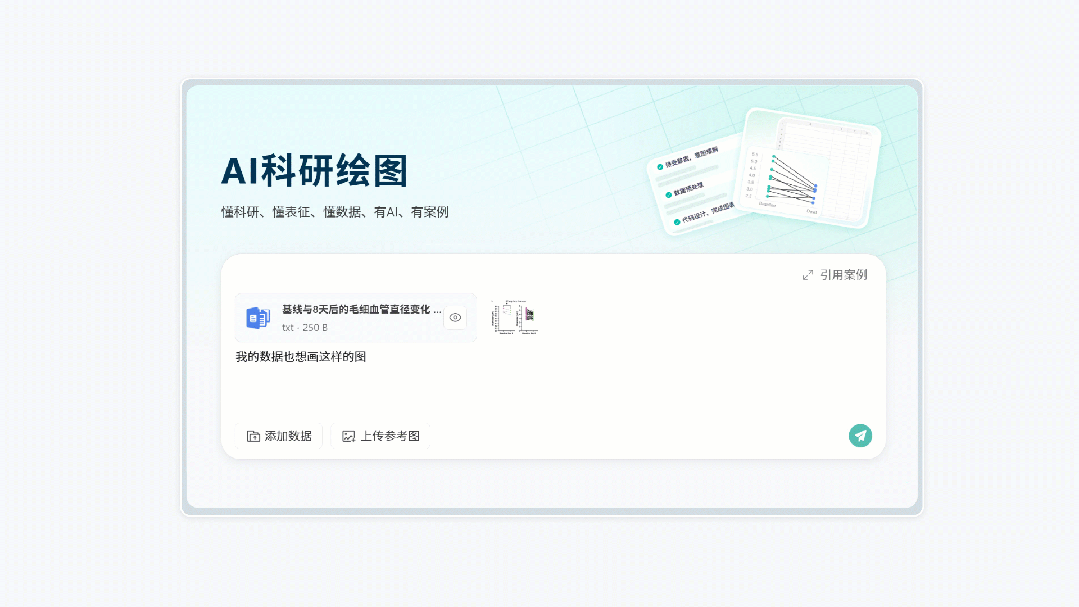Click the expand arrows icon beside 引用案例
The image size is (1079, 607).
808,275
